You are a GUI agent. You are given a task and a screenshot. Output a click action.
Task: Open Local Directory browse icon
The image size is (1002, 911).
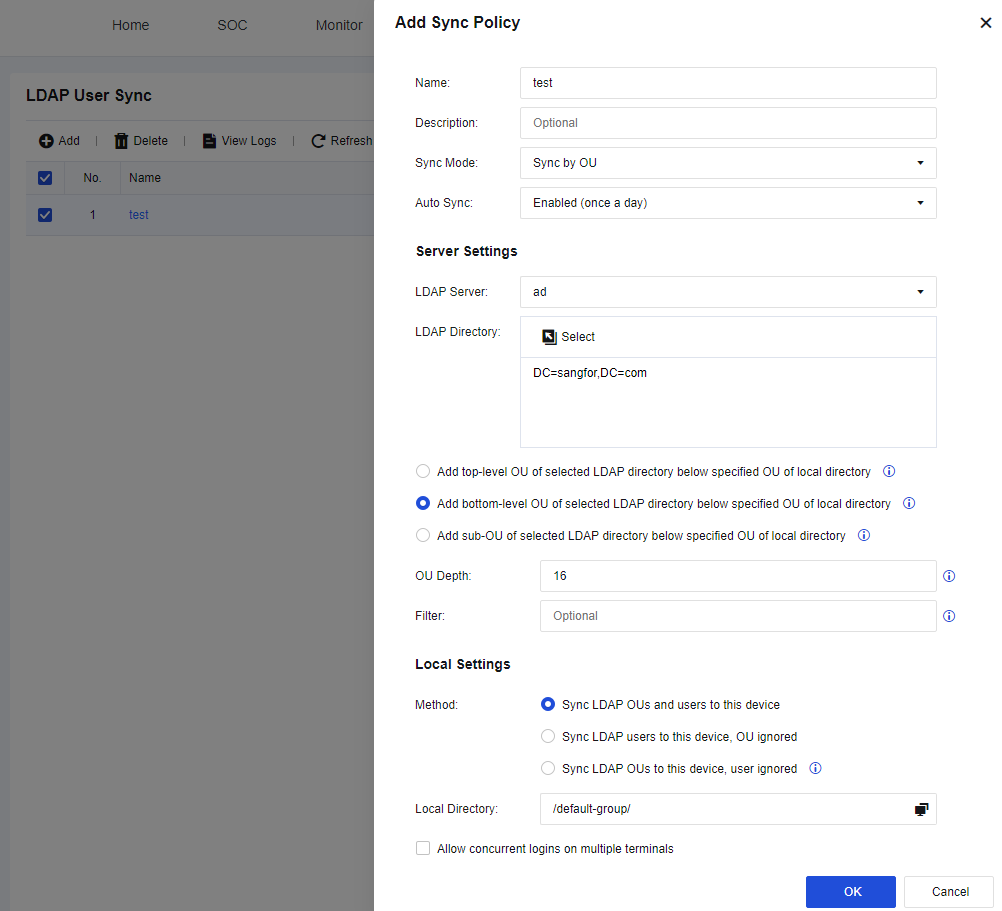[x=921, y=809]
